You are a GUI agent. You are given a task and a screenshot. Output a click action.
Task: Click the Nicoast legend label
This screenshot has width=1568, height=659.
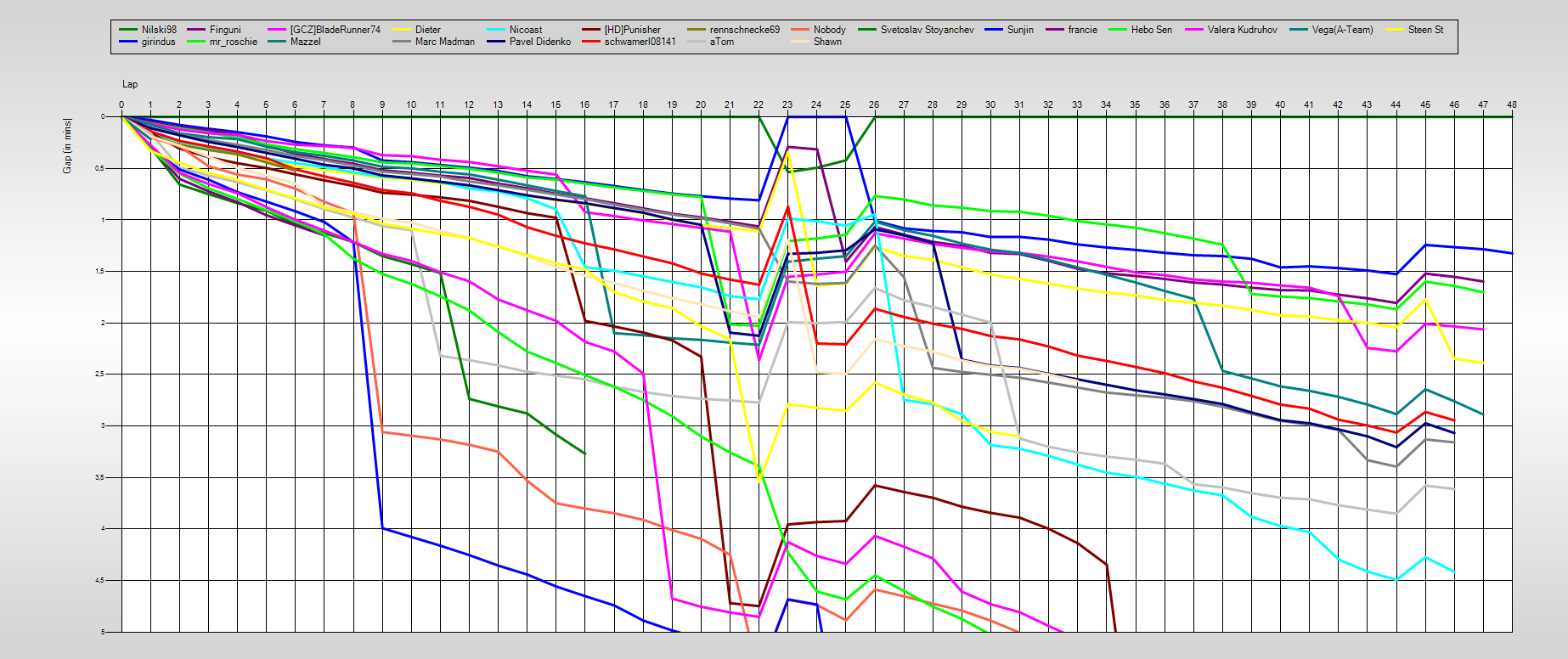(525, 30)
